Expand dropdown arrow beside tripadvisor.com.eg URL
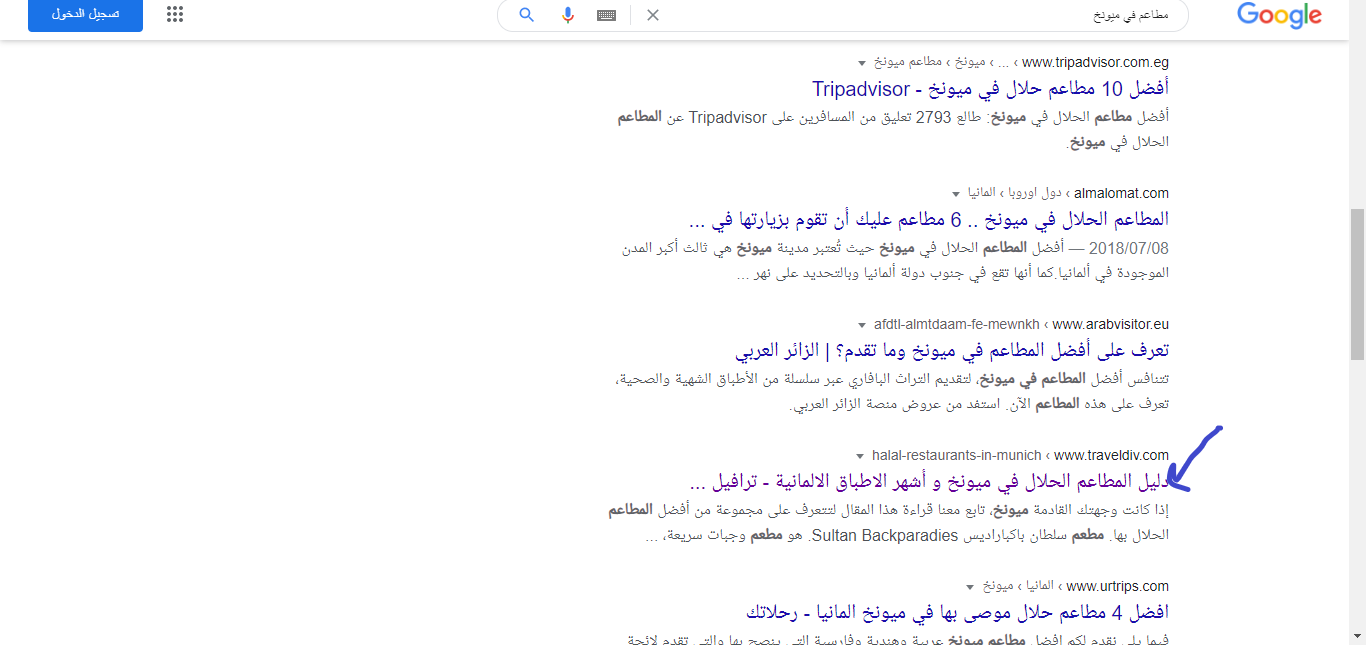The width and height of the screenshot is (1366, 645). (862, 63)
